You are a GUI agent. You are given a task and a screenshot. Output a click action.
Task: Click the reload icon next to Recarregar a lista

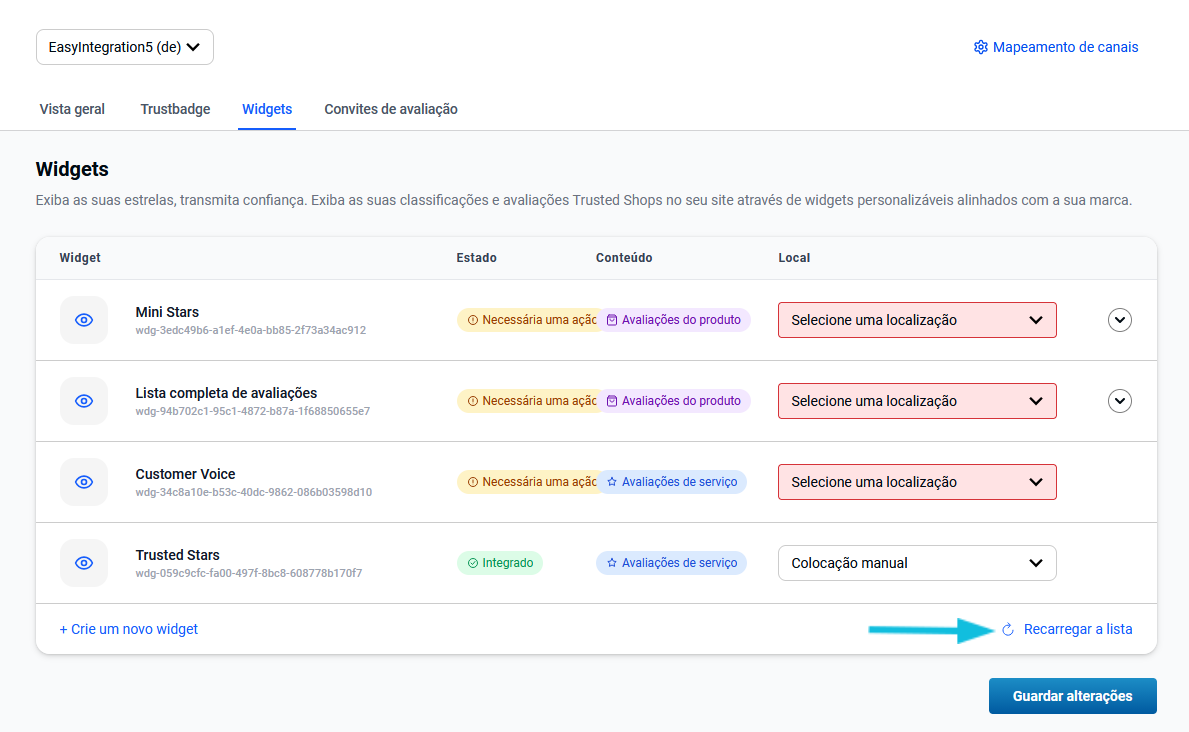pyautogui.click(x=1008, y=629)
